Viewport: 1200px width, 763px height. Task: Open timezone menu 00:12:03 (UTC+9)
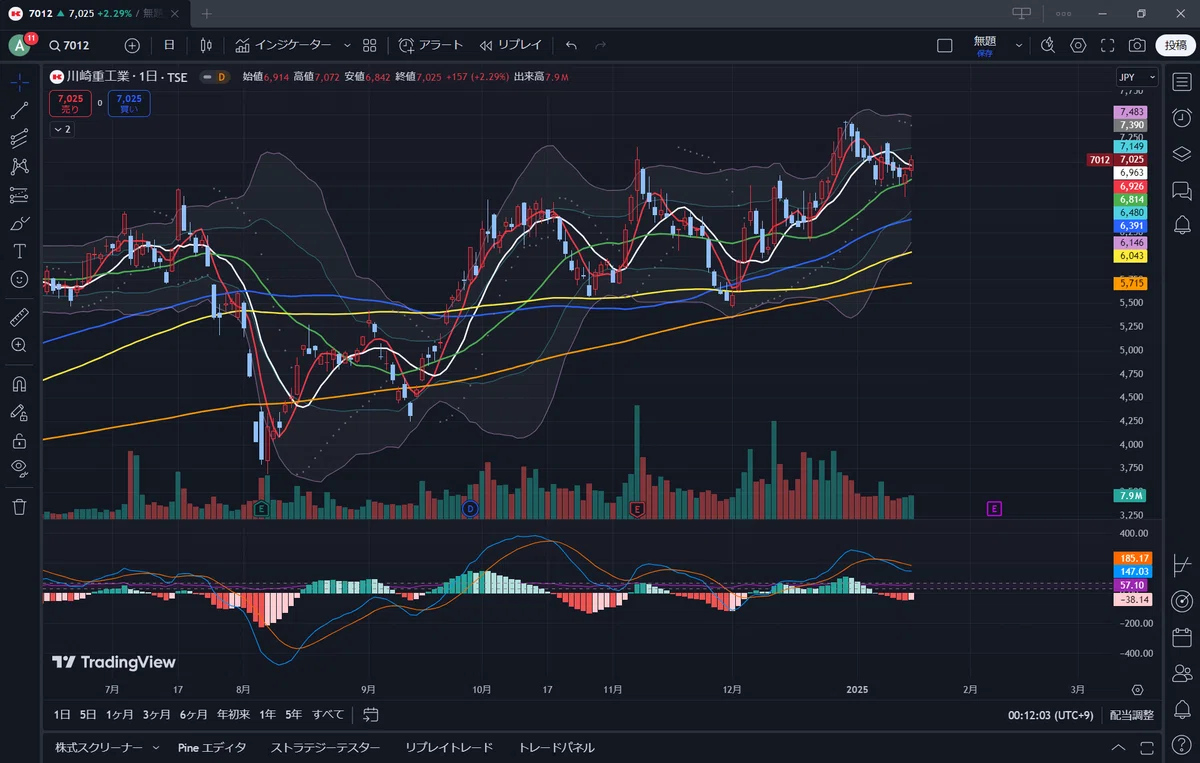[1050, 715]
